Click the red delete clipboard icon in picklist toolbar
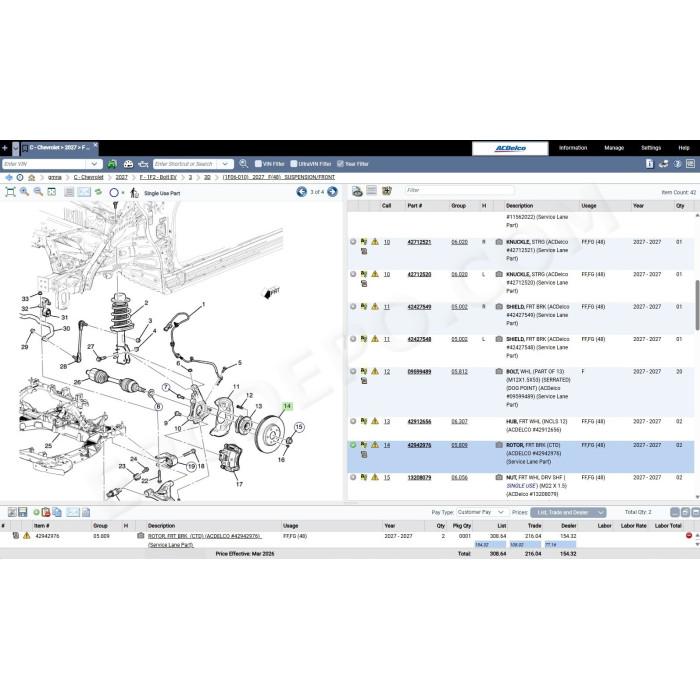 [x=46, y=512]
